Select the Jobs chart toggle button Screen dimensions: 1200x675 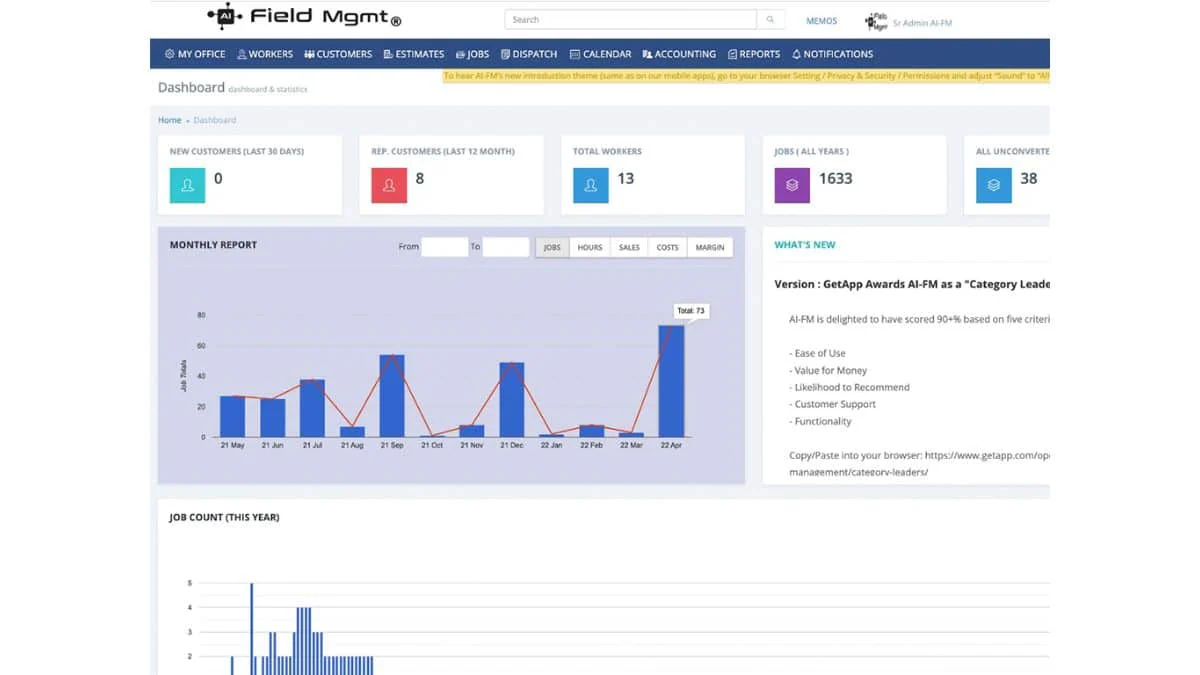(x=551, y=247)
